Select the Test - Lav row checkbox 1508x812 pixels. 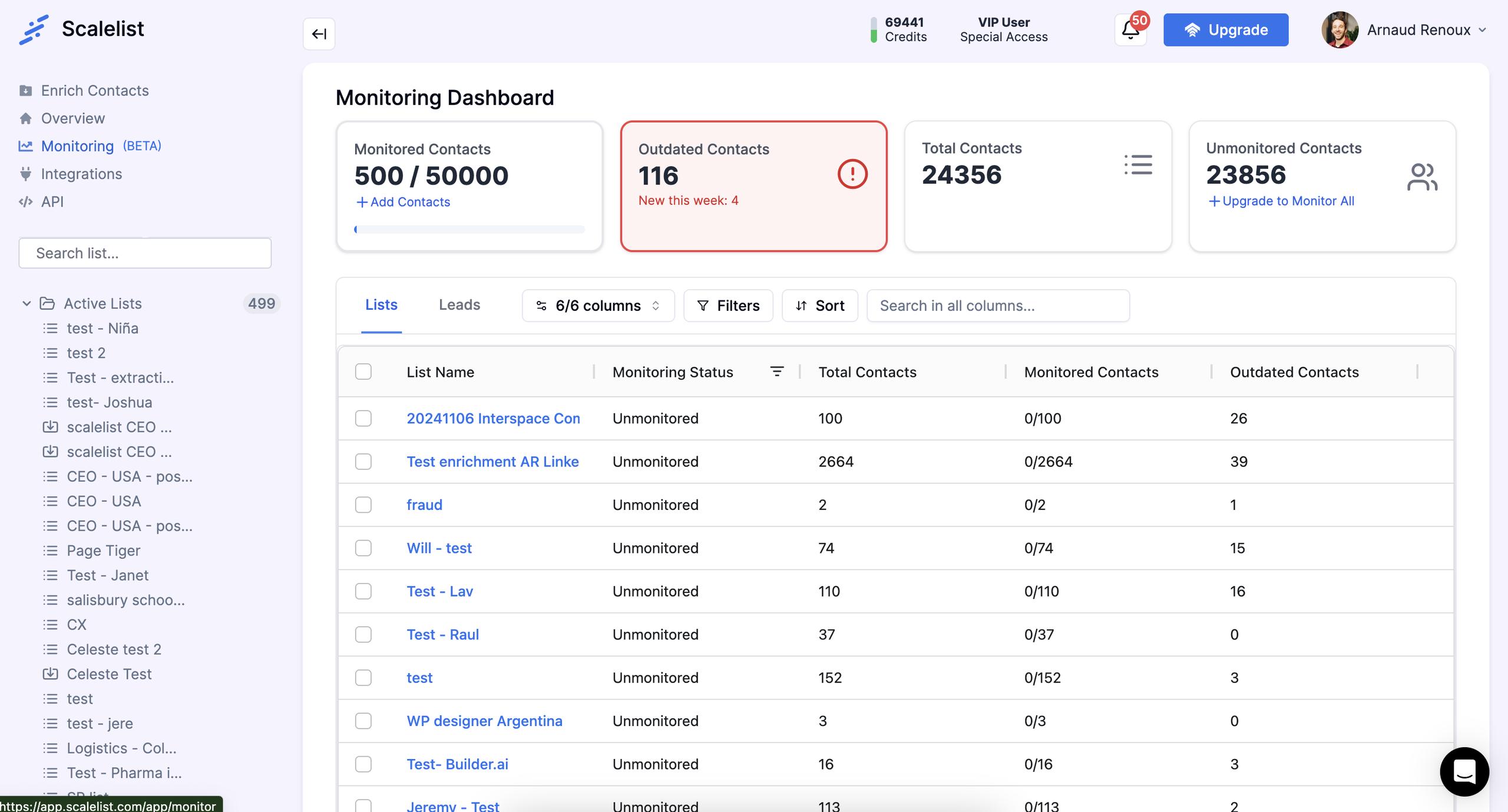[x=363, y=591]
